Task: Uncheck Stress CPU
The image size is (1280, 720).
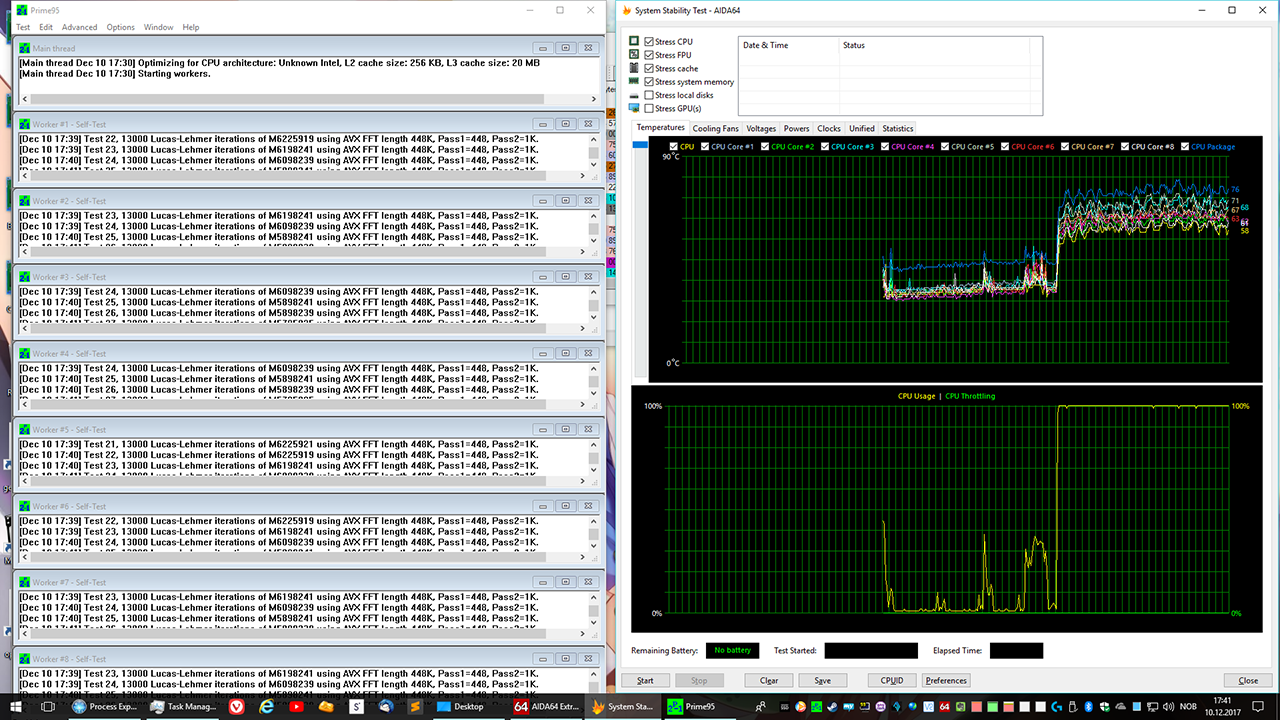Action: click(x=650, y=42)
